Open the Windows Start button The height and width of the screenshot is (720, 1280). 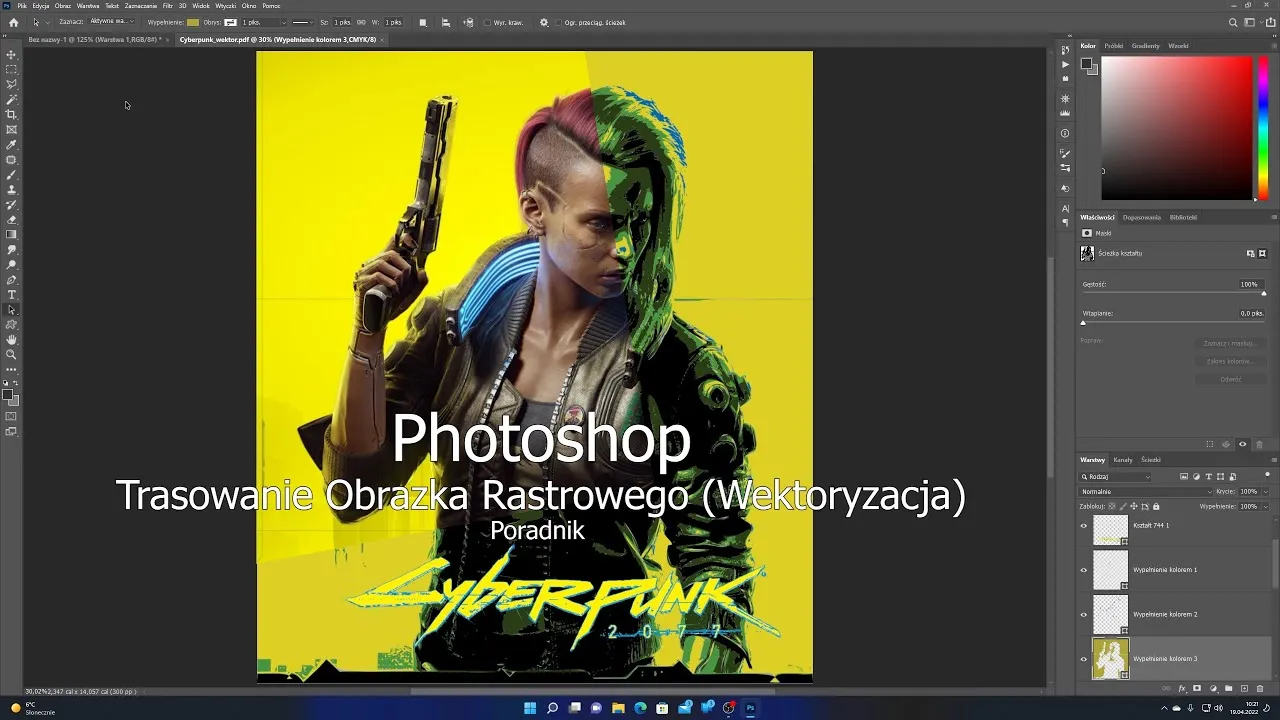click(530, 708)
